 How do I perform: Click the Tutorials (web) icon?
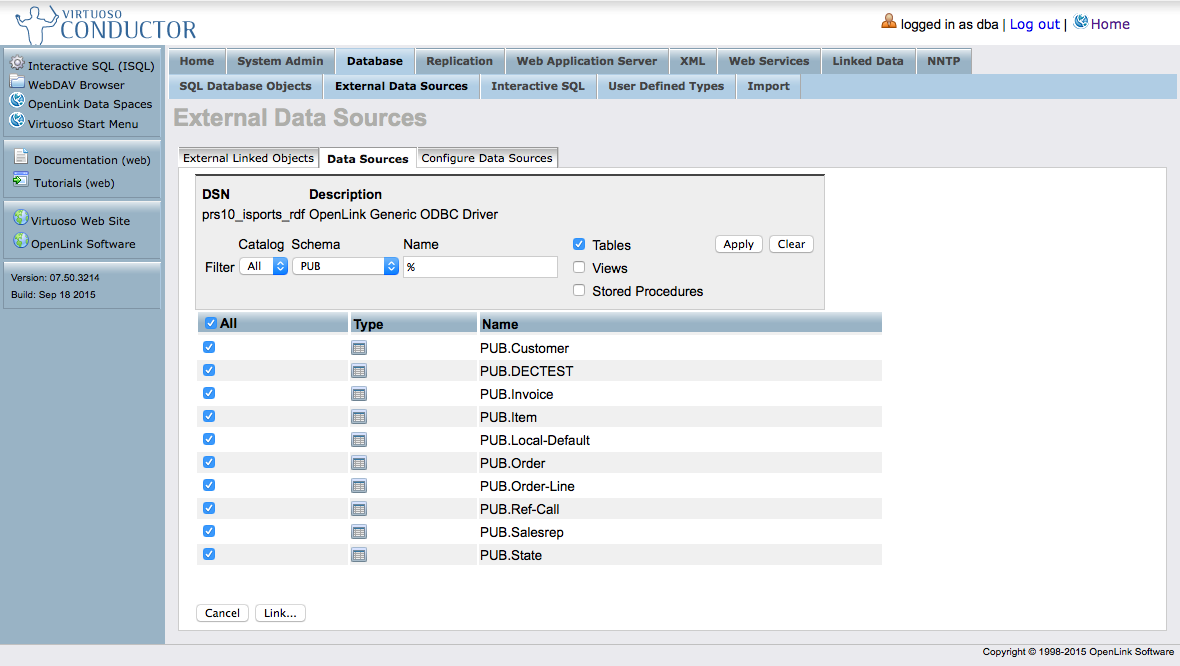coord(21,181)
